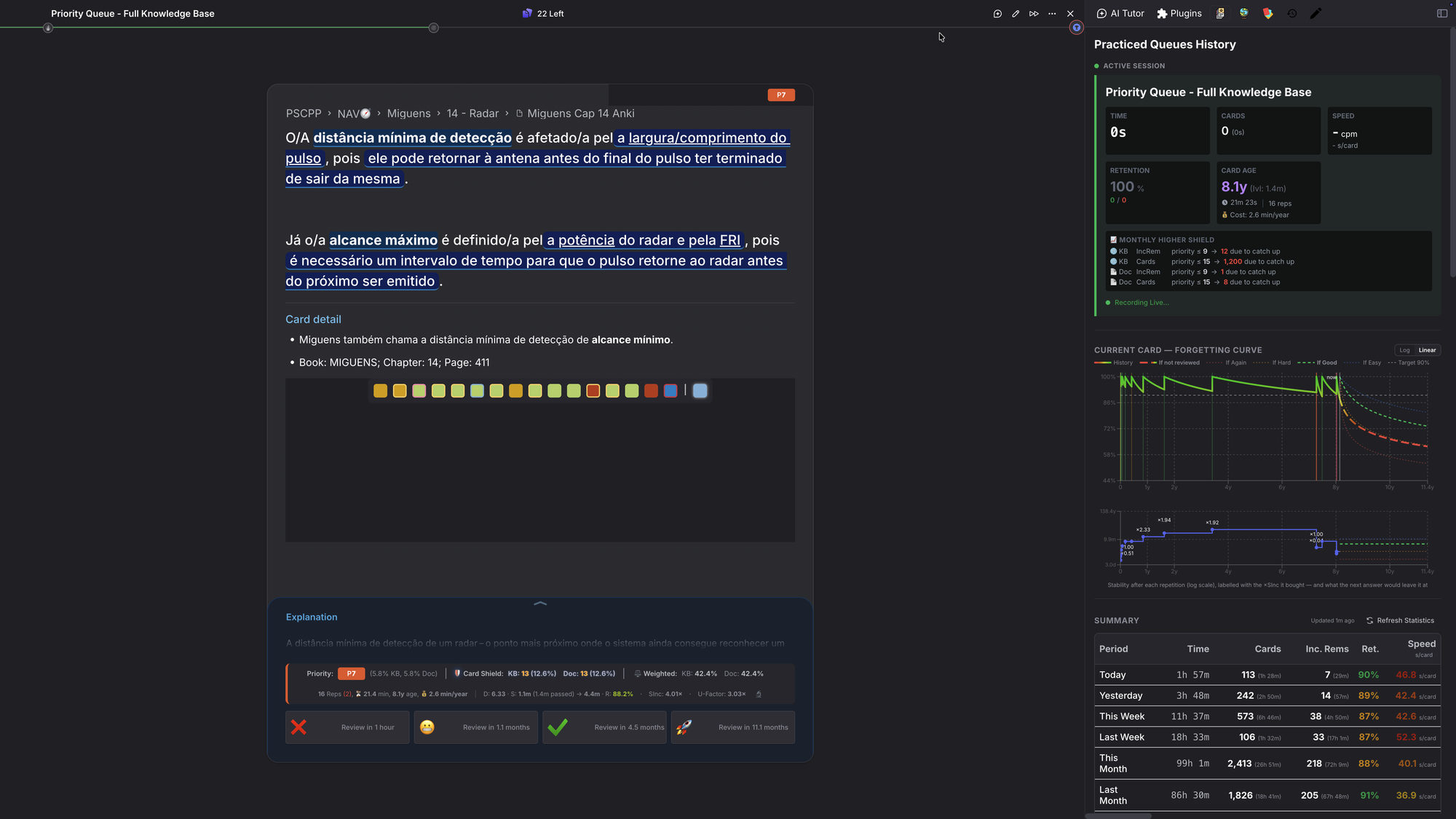
Task: Click the red X Review in 1 hour
Action: (347, 727)
